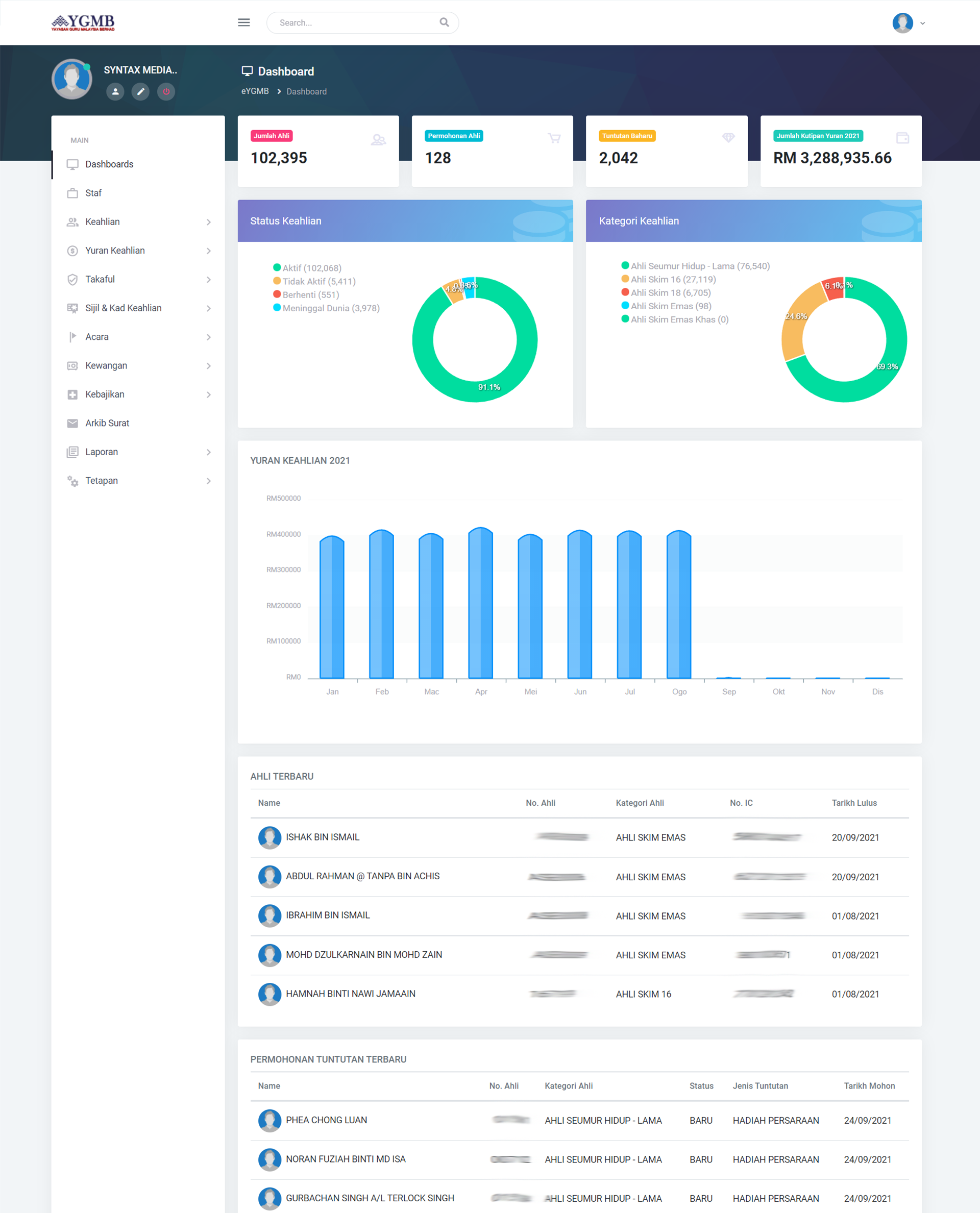Click the Jumlah Kutipan Yuran 2021 badge
980x1213 pixels.
(818, 136)
